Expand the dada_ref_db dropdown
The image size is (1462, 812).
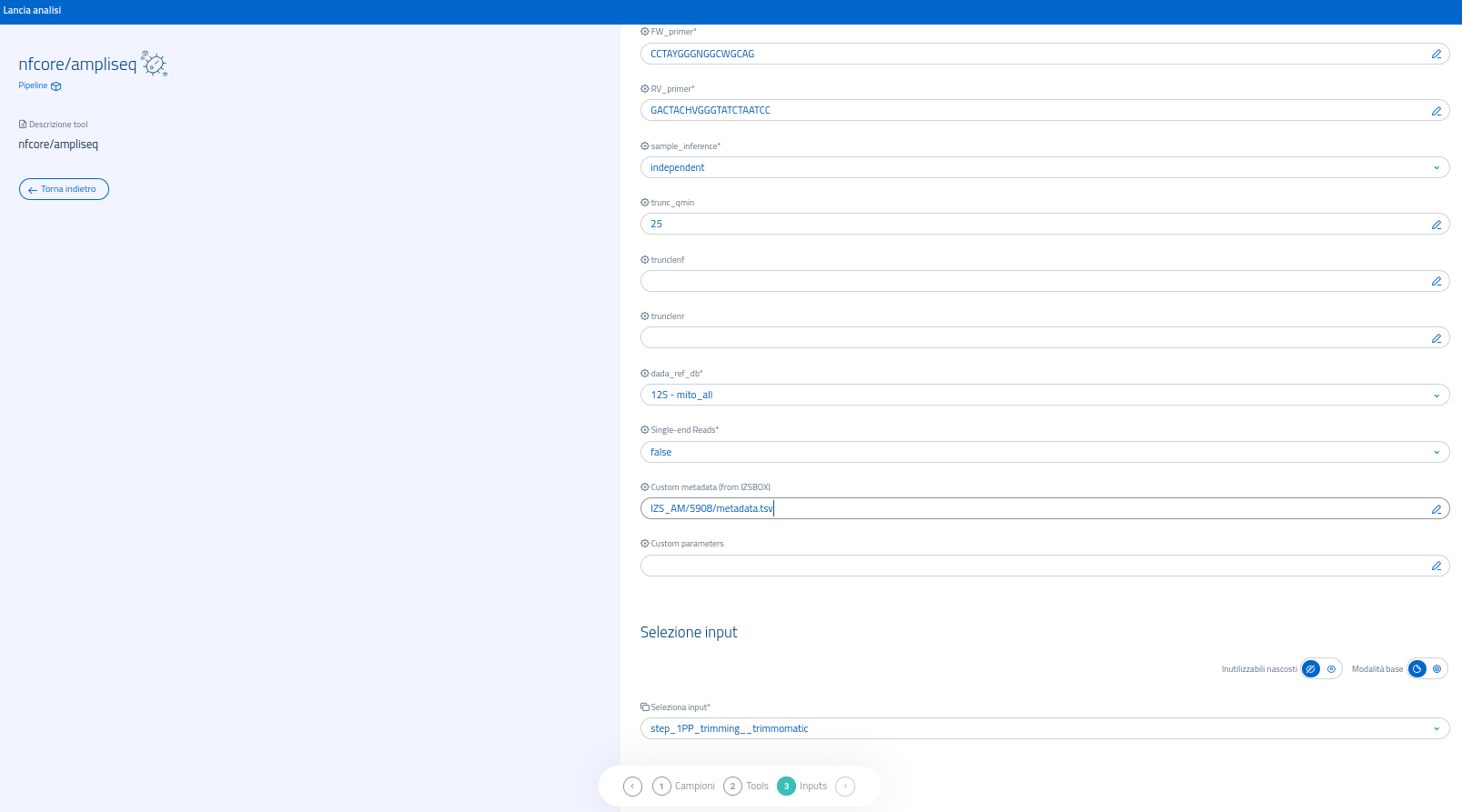tap(1044, 395)
